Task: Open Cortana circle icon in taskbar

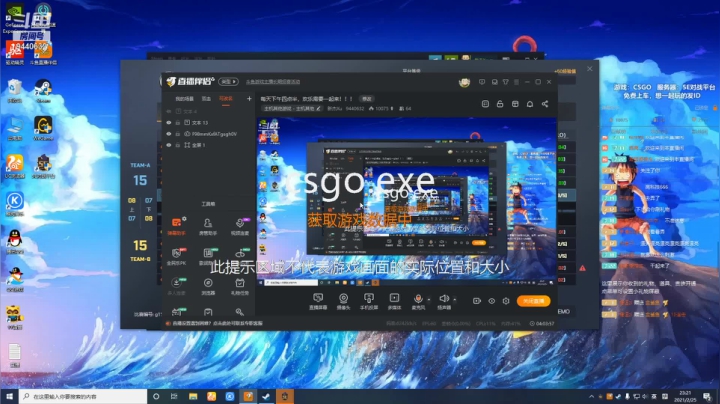Action: point(156,396)
